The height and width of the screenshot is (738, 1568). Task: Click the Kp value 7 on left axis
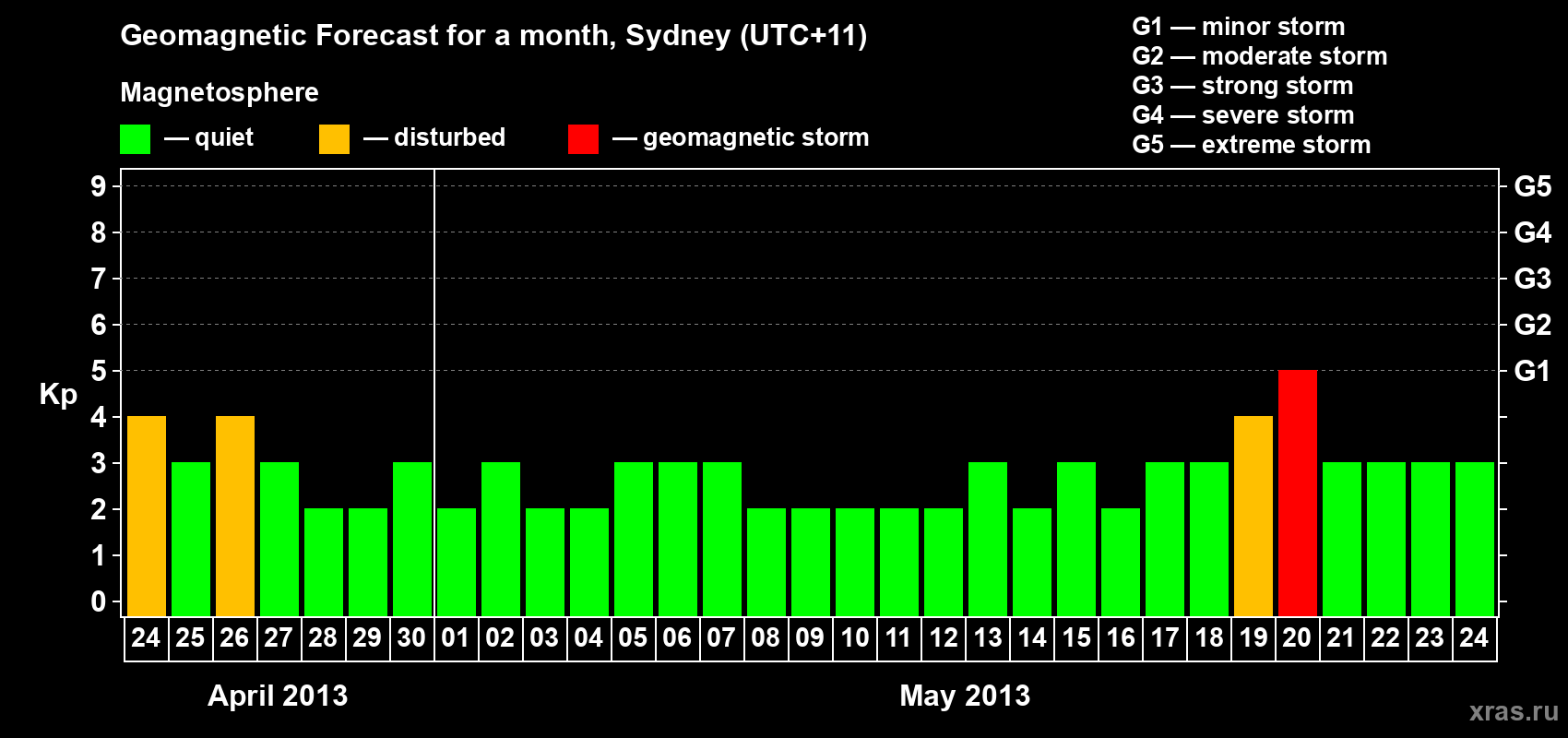(x=99, y=279)
